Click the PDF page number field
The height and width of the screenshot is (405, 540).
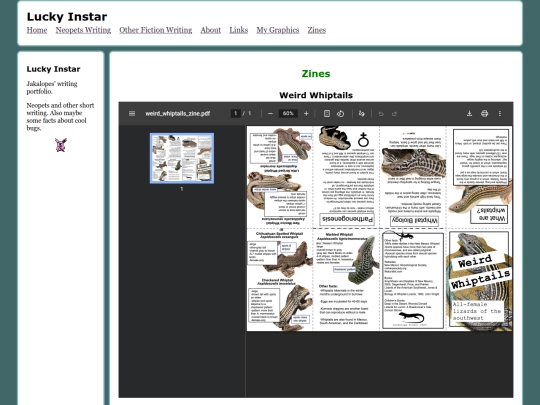pyautogui.click(x=236, y=113)
